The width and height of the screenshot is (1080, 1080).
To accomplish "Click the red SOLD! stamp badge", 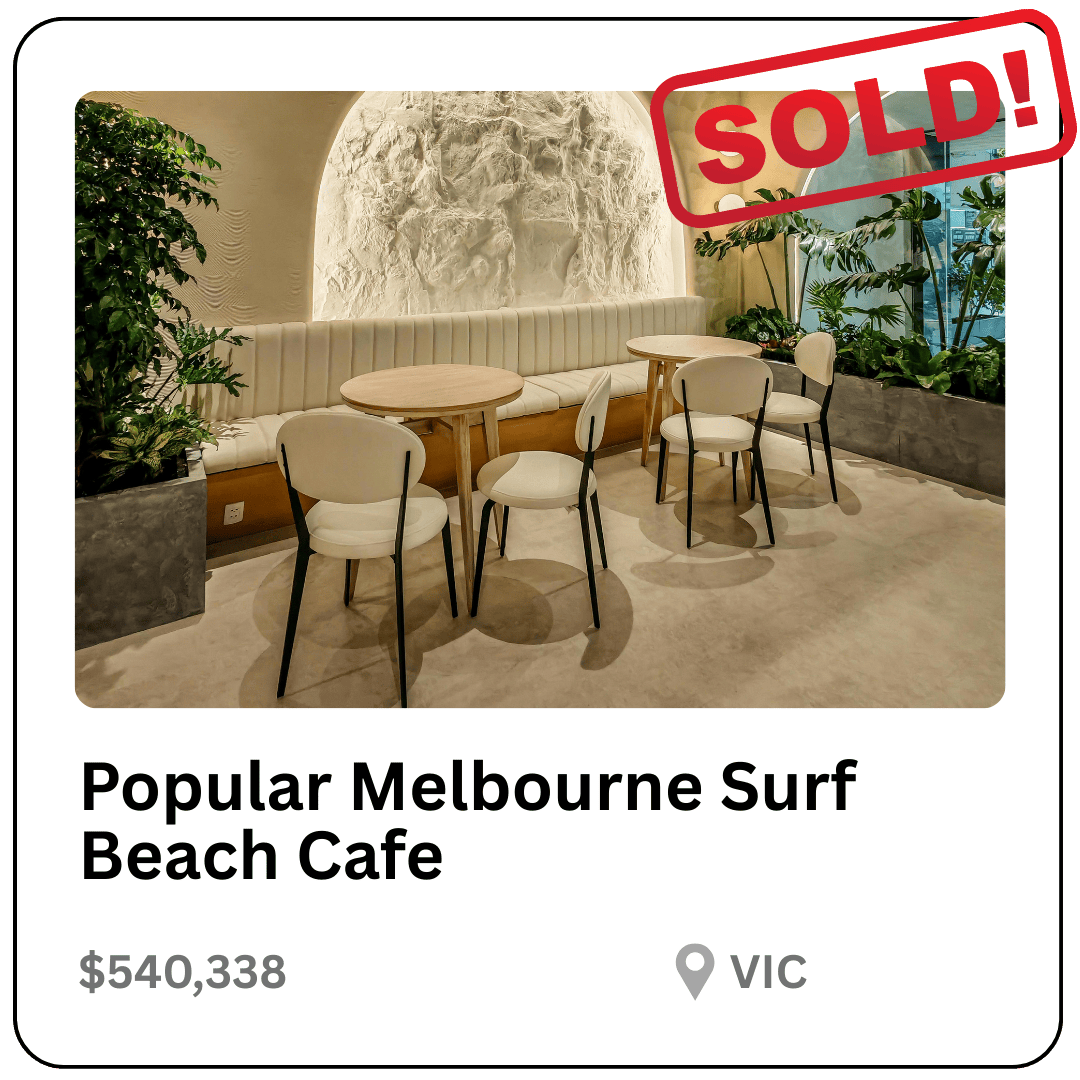I will 862,118.
